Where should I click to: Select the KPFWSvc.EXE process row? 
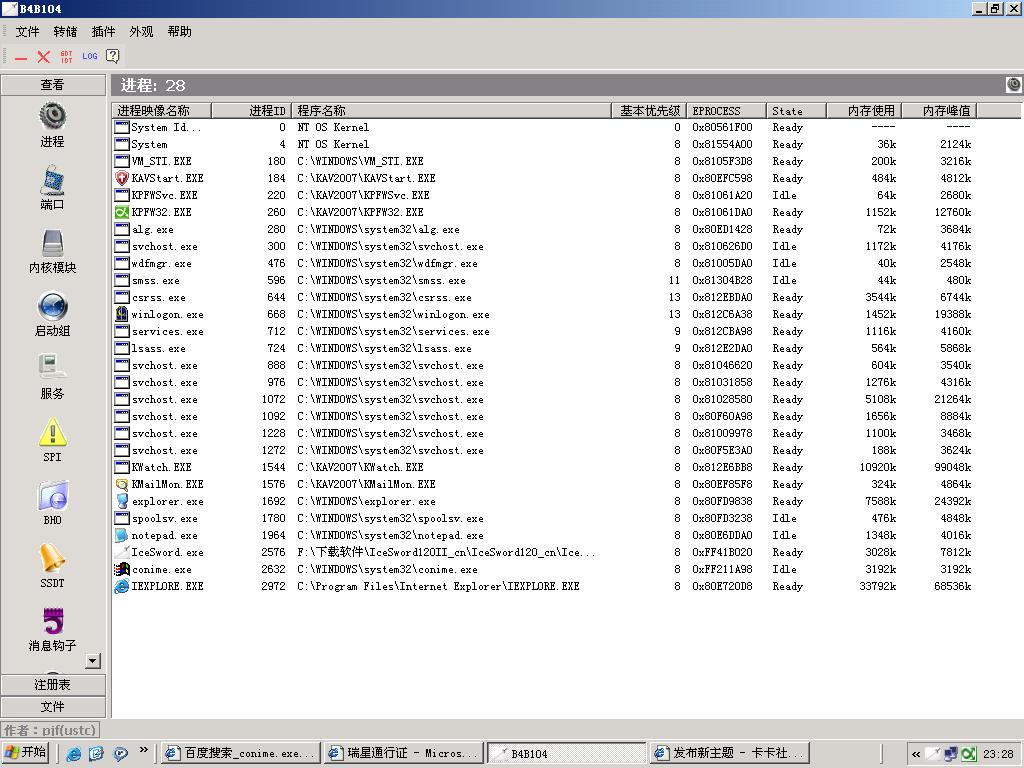pyautogui.click(x=543, y=195)
